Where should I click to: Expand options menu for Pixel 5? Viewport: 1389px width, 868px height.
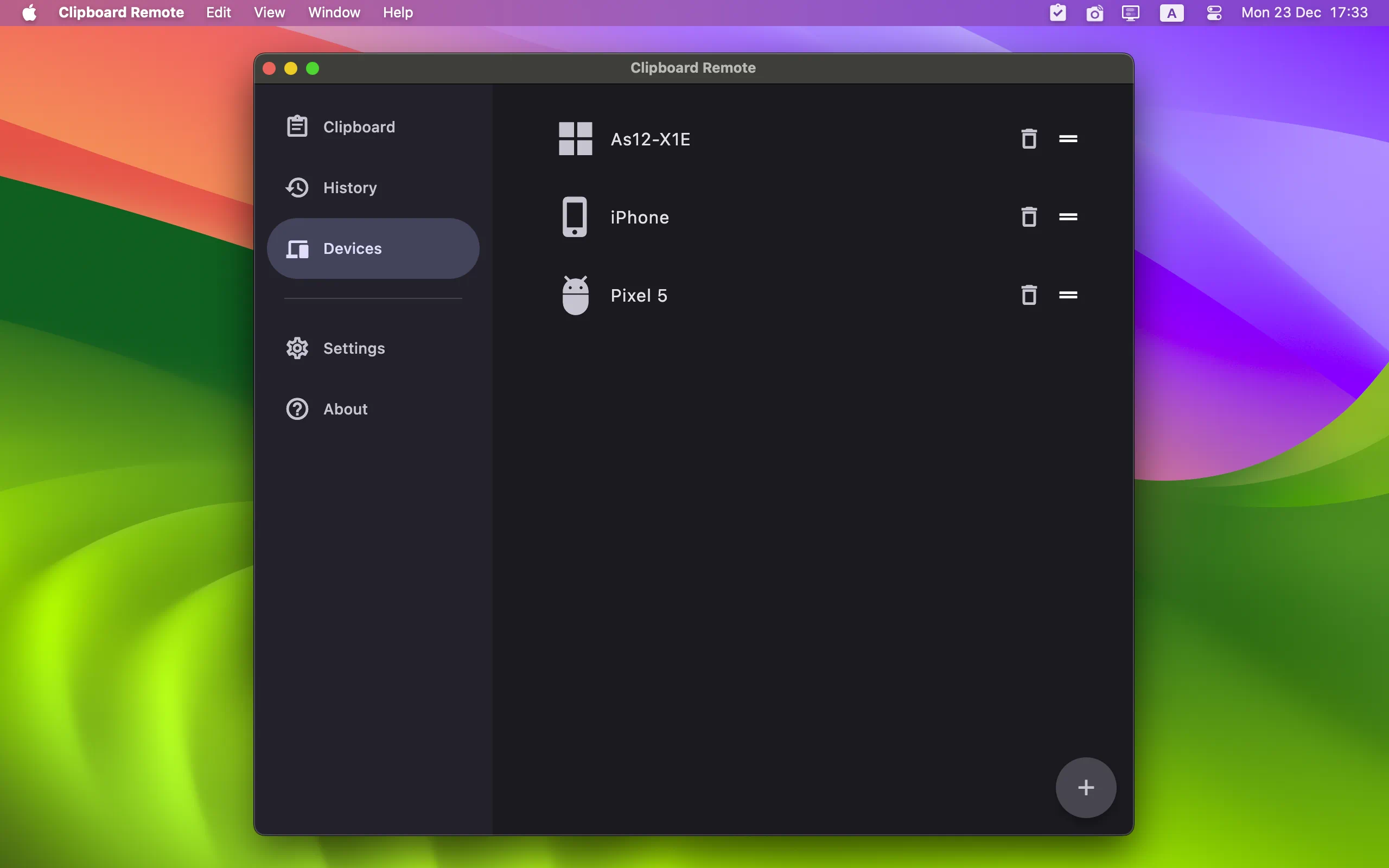coord(1067,295)
